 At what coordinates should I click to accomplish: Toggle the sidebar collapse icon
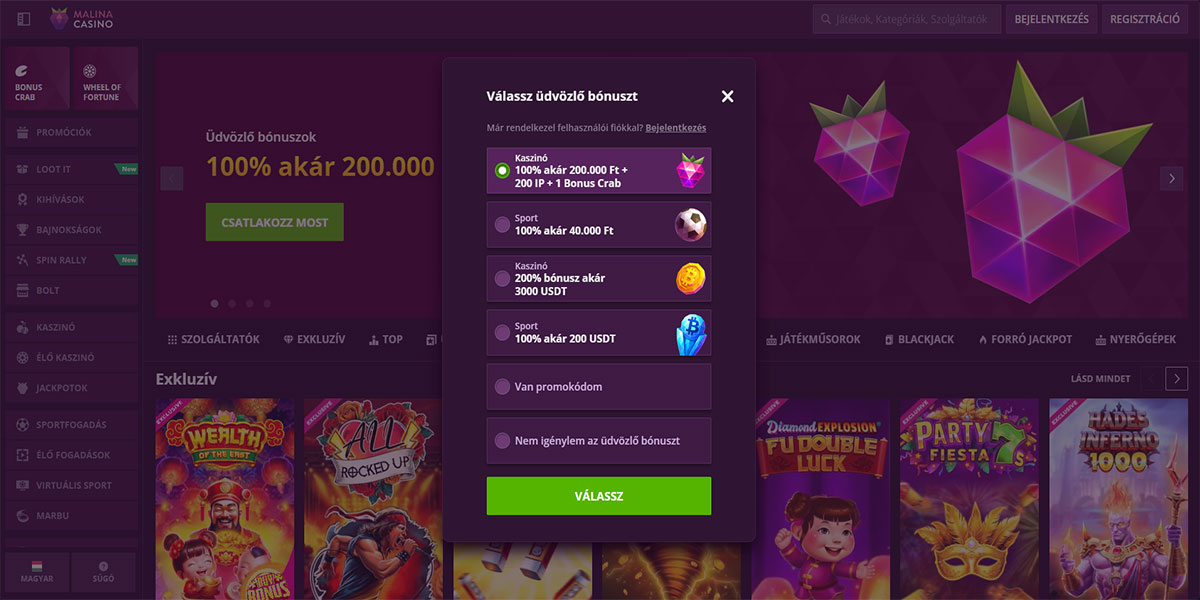point(24,19)
